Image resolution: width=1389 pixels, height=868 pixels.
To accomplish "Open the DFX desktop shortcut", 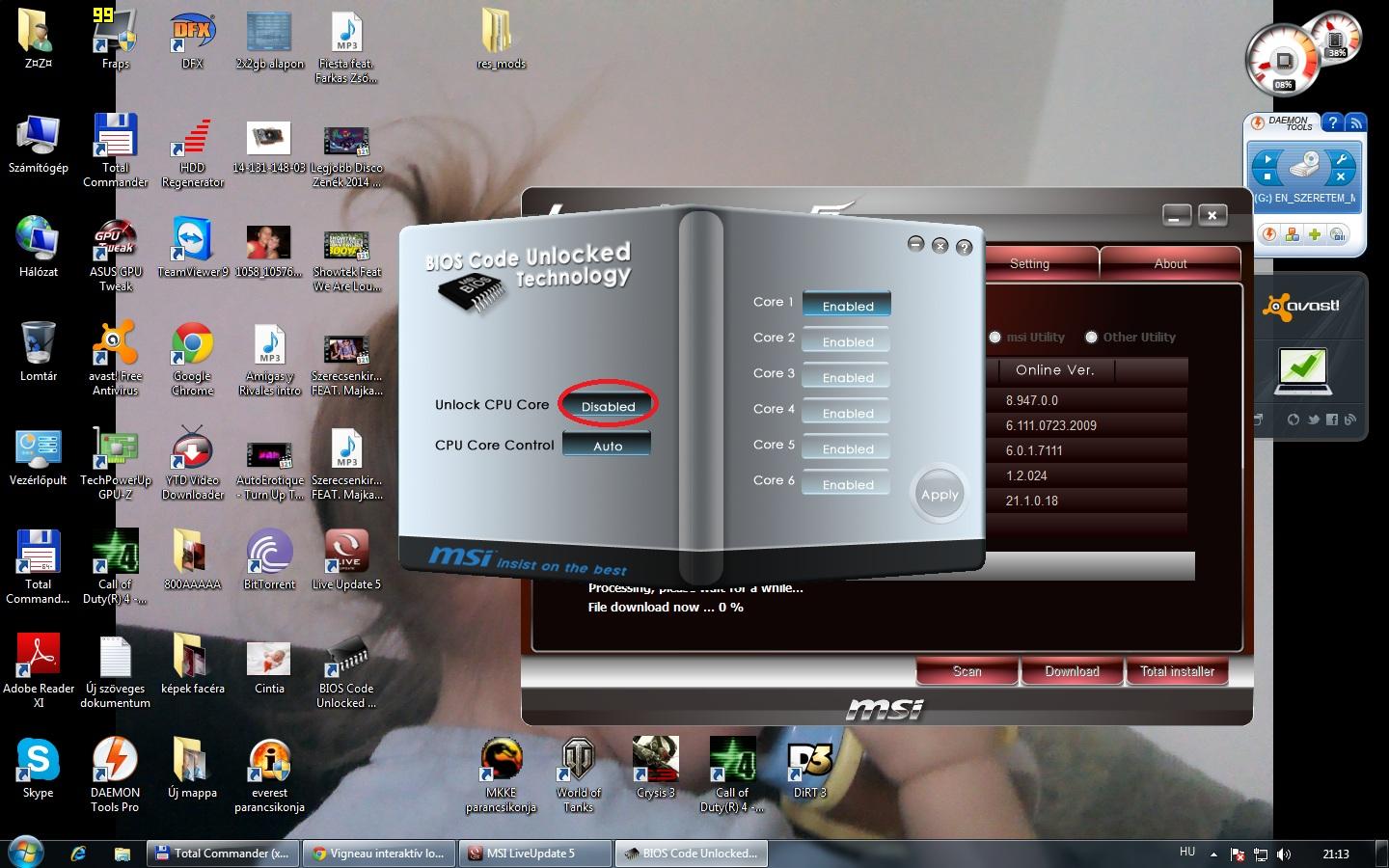I will coord(192,39).
